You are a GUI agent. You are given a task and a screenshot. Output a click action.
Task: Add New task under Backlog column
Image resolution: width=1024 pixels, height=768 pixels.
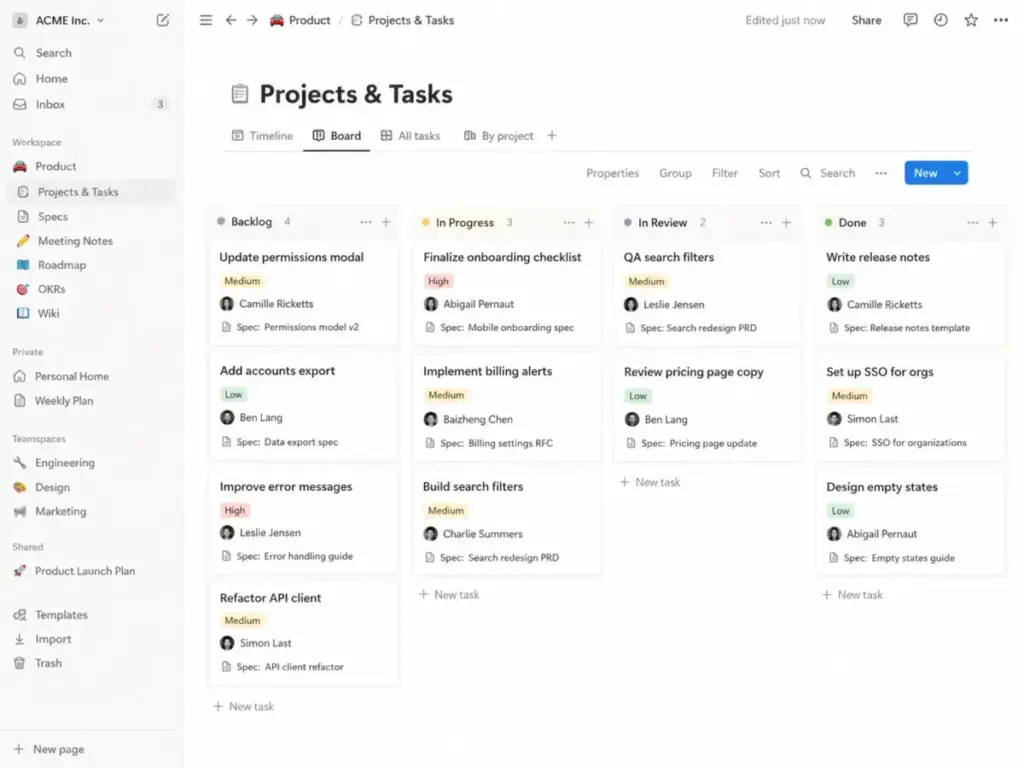click(x=244, y=706)
